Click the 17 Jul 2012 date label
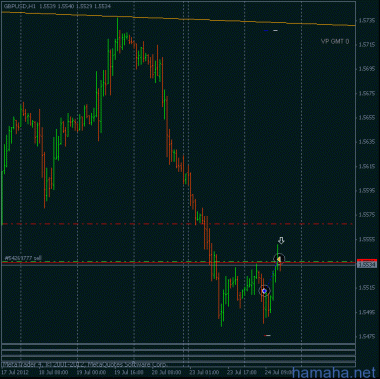 click(15, 372)
